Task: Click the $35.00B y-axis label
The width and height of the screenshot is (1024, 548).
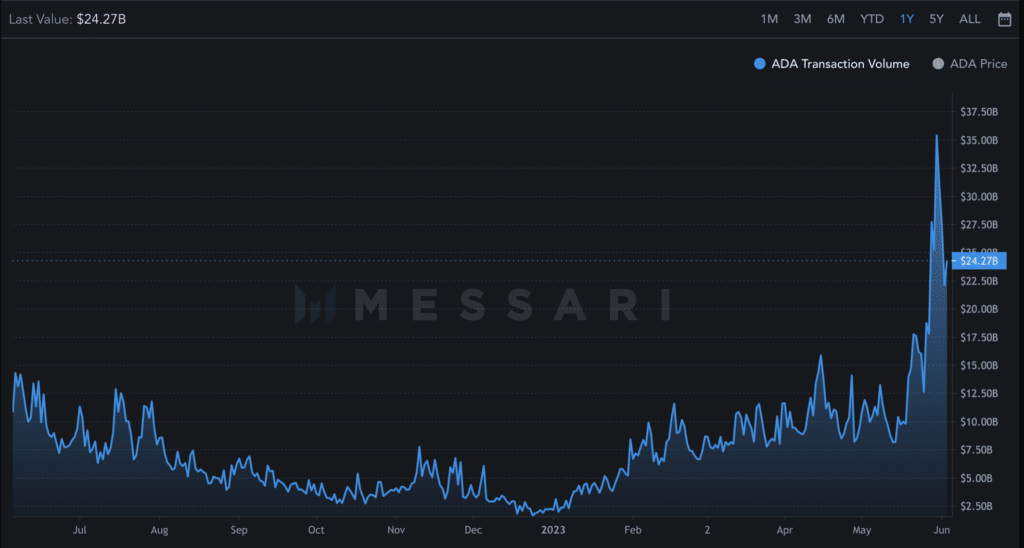Action: (x=979, y=140)
